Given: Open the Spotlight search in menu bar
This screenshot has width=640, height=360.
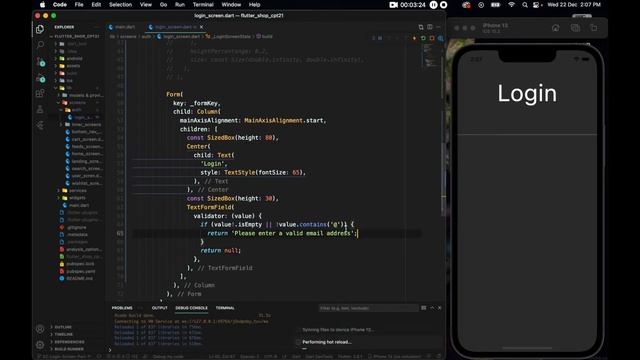Looking at the screenshot, I should (x=525, y=5).
